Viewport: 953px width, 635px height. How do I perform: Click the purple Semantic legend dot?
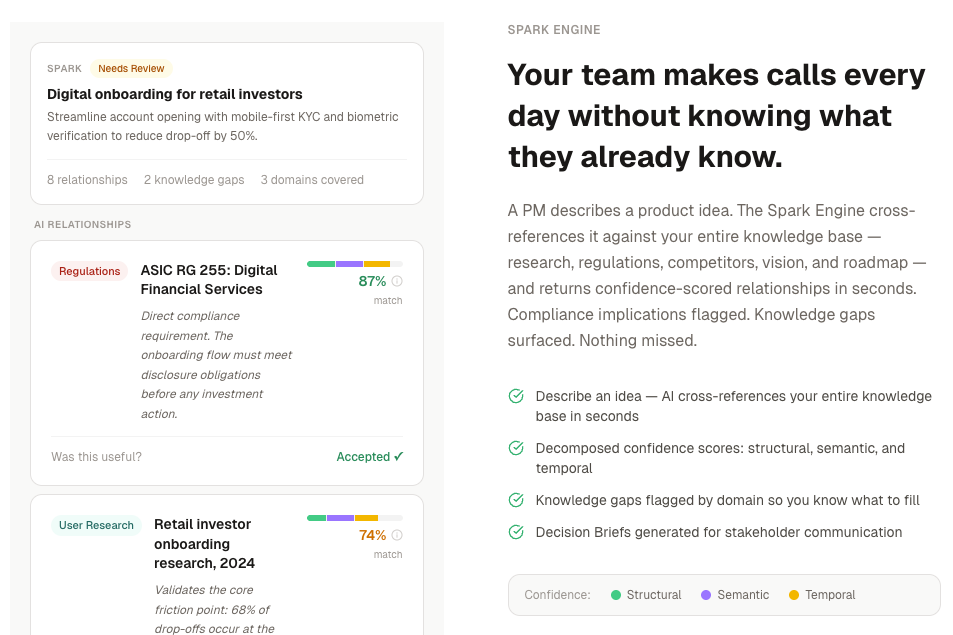(x=706, y=595)
